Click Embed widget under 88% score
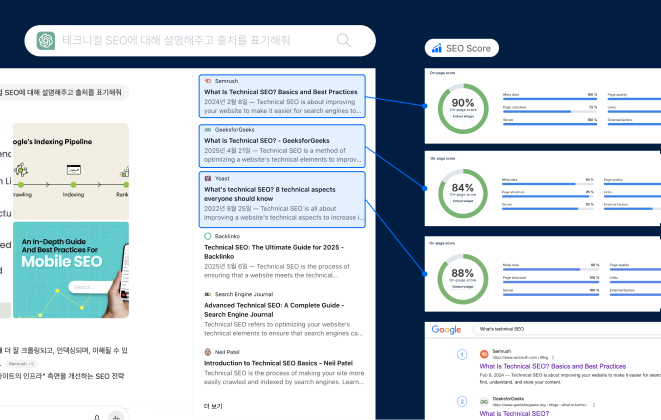 pos(462,287)
